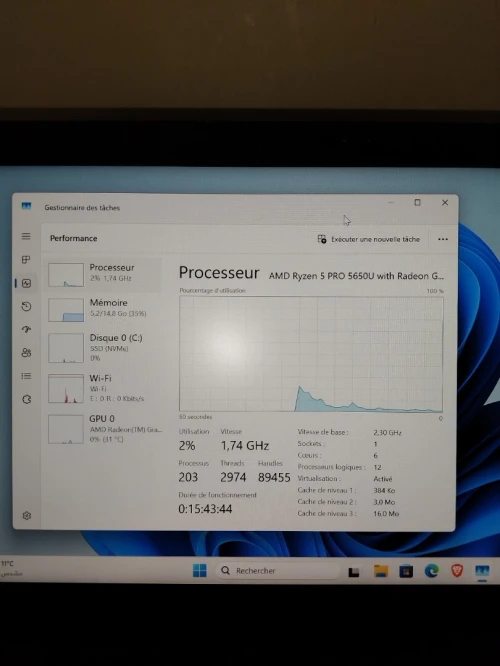
Task: Open the Startup apps sidebar icon
Action: pyautogui.click(x=26, y=329)
